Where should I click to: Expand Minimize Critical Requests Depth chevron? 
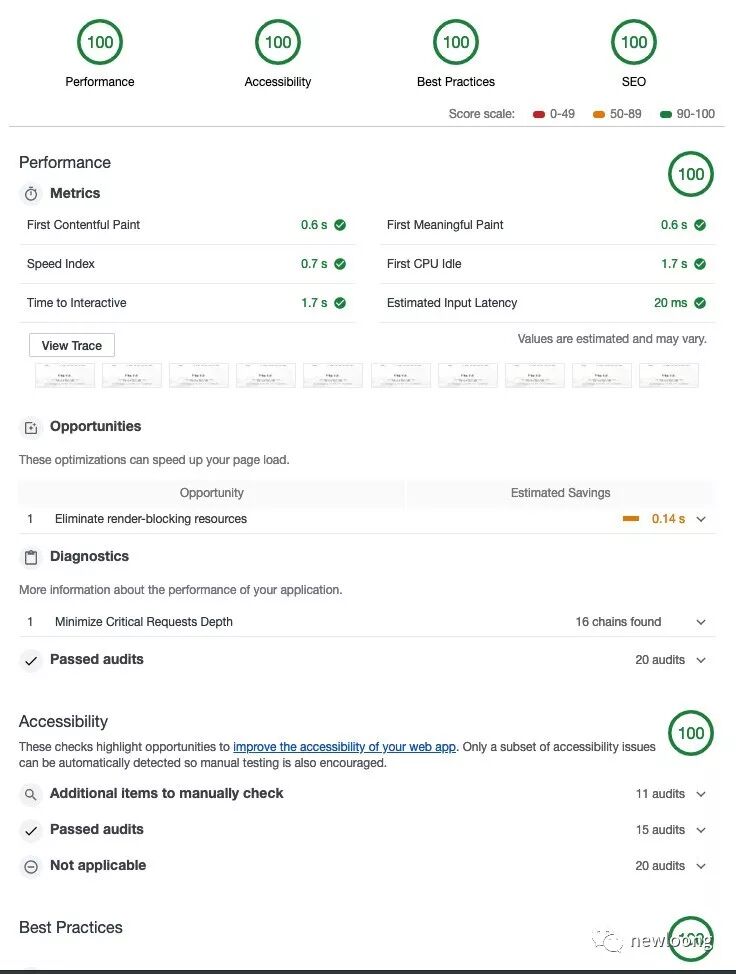click(701, 622)
